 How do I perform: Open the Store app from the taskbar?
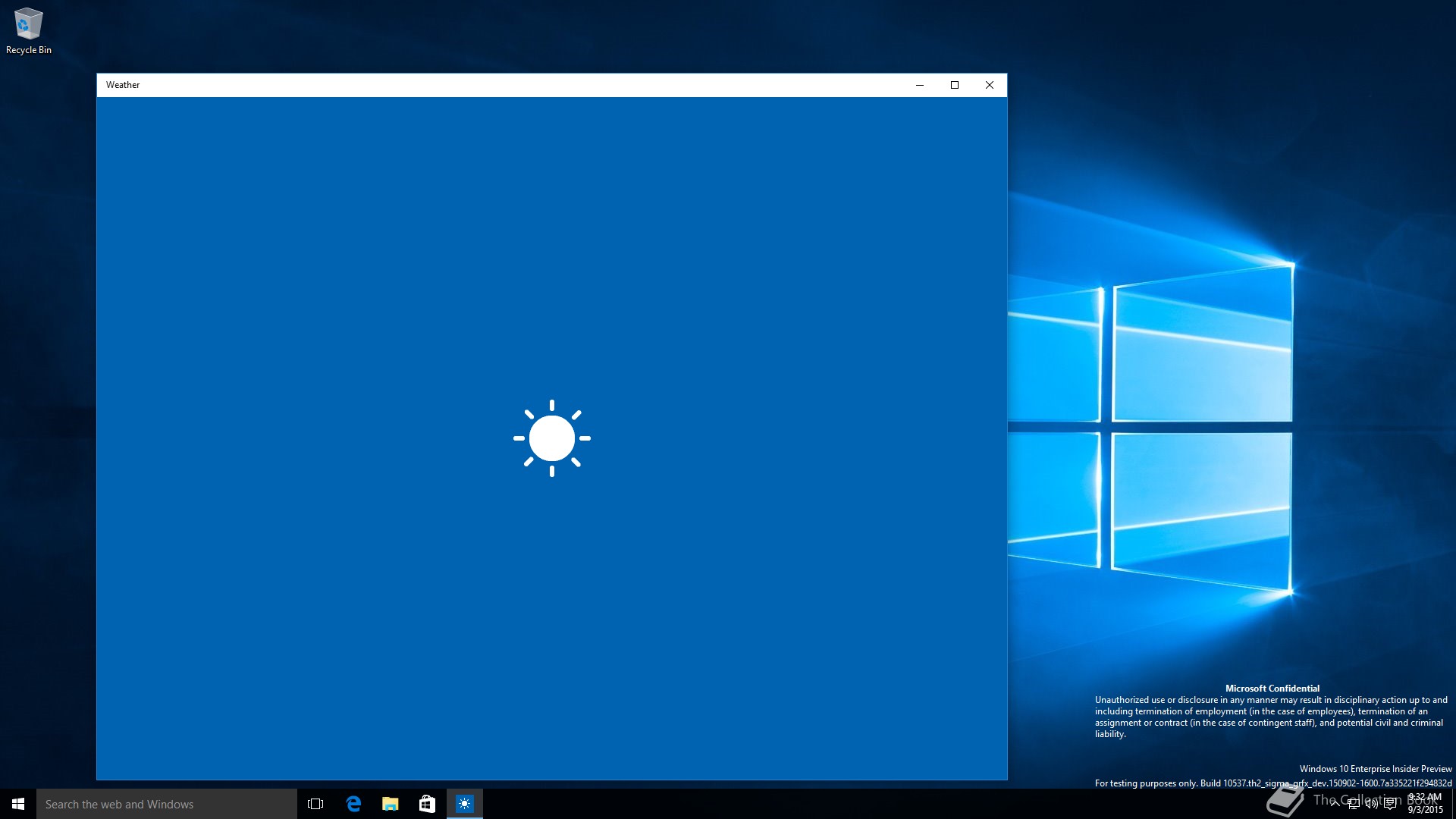point(427,804)
